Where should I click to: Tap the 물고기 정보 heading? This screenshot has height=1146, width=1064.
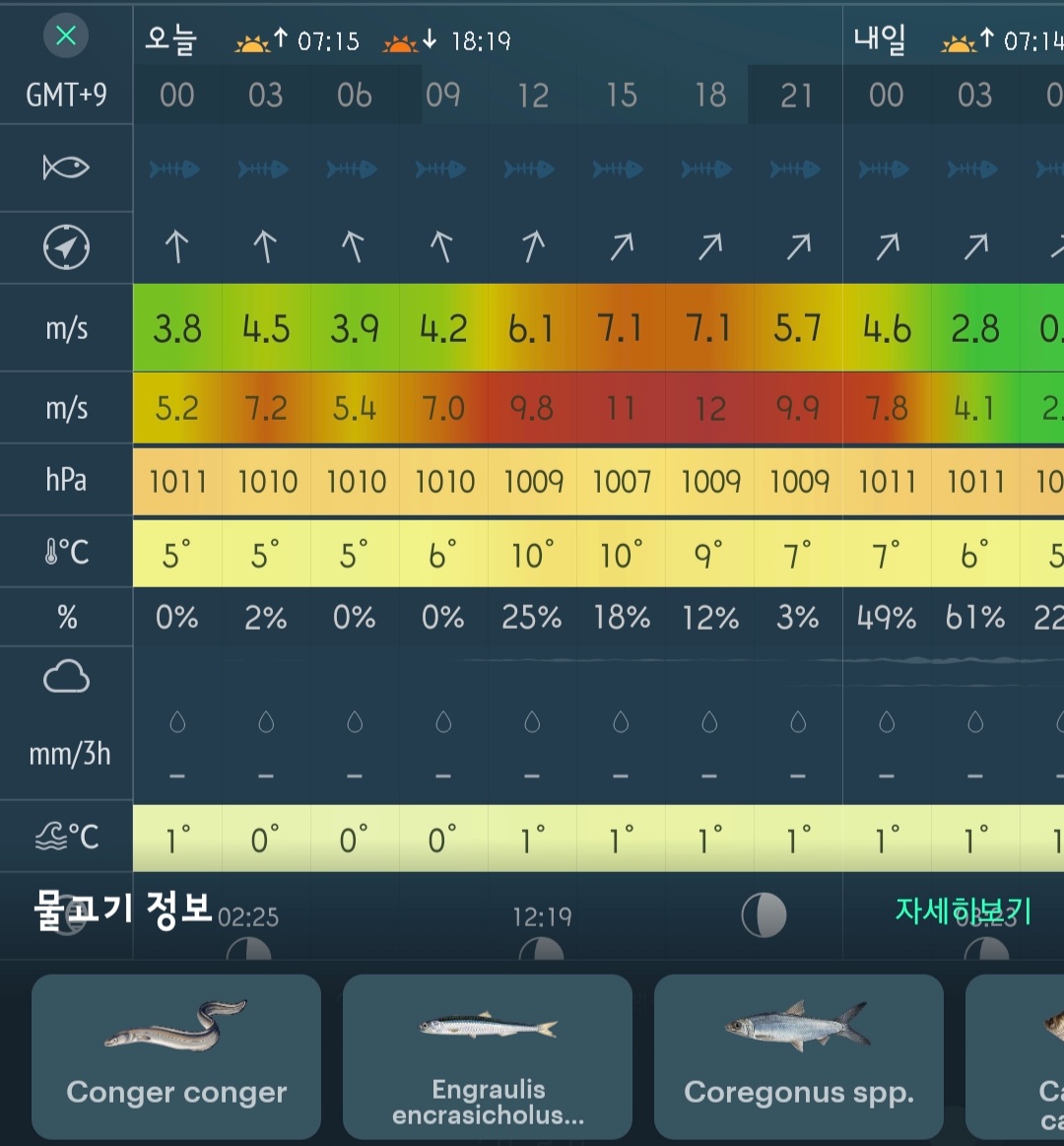click(x=123, y=910)
